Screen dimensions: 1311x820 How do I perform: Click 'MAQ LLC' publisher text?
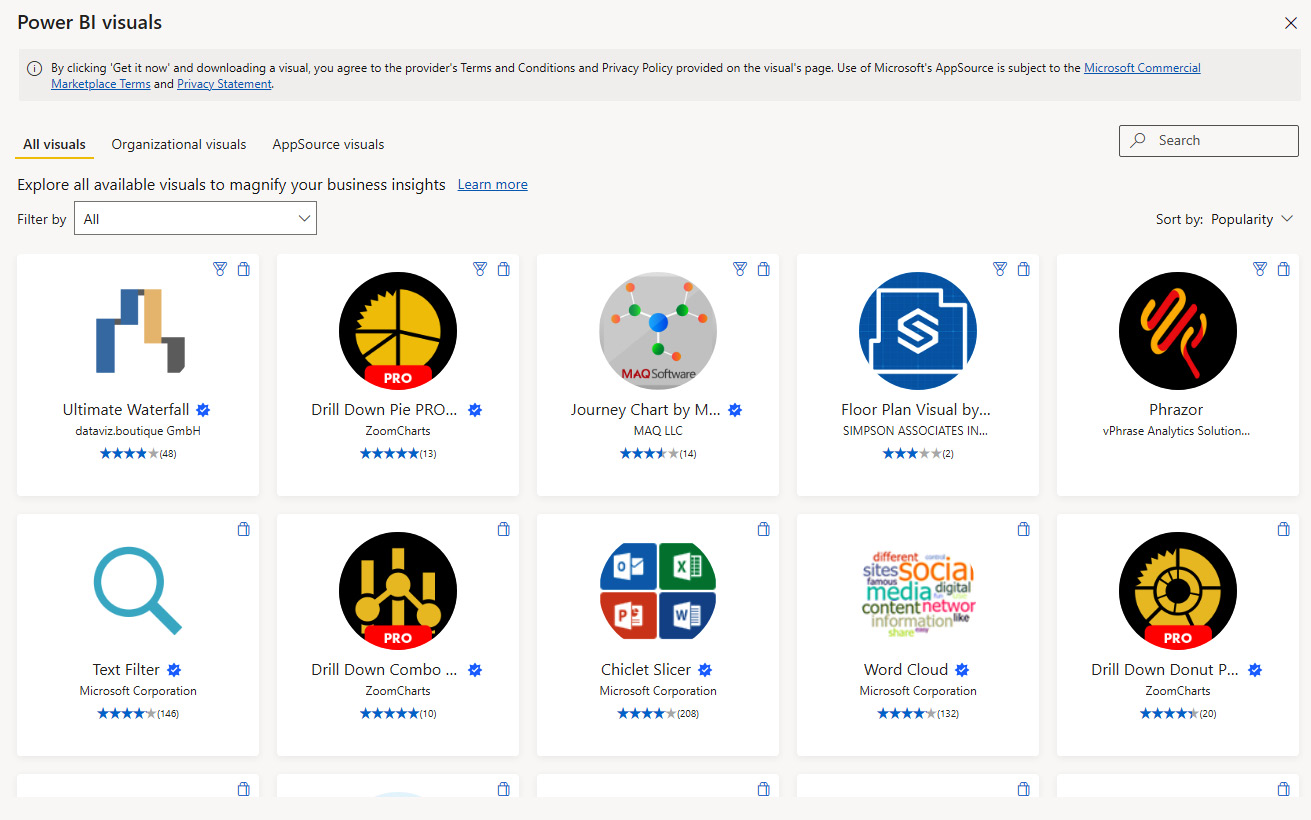[x=658, y=431]
